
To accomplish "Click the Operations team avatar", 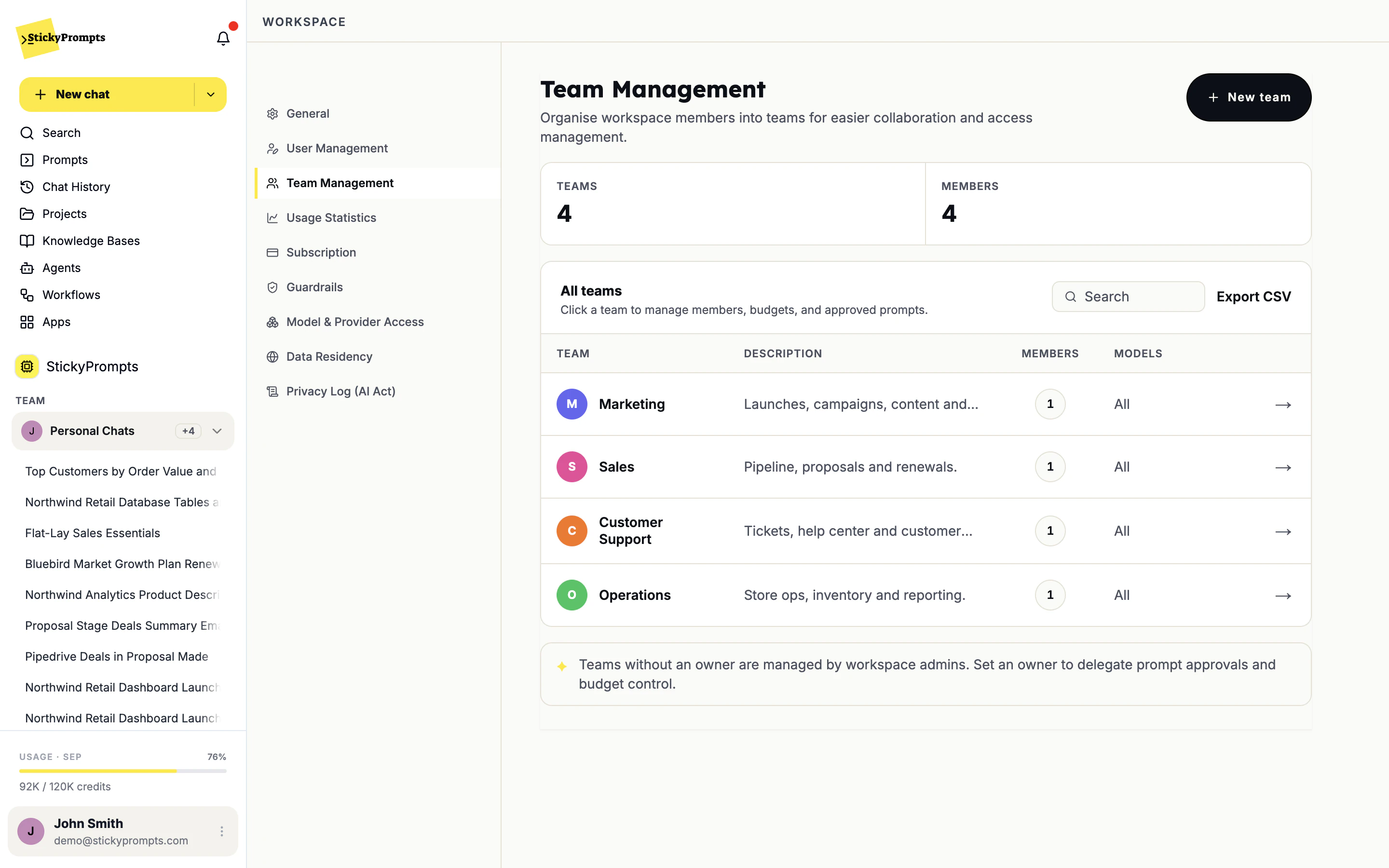I will point(571,596).
